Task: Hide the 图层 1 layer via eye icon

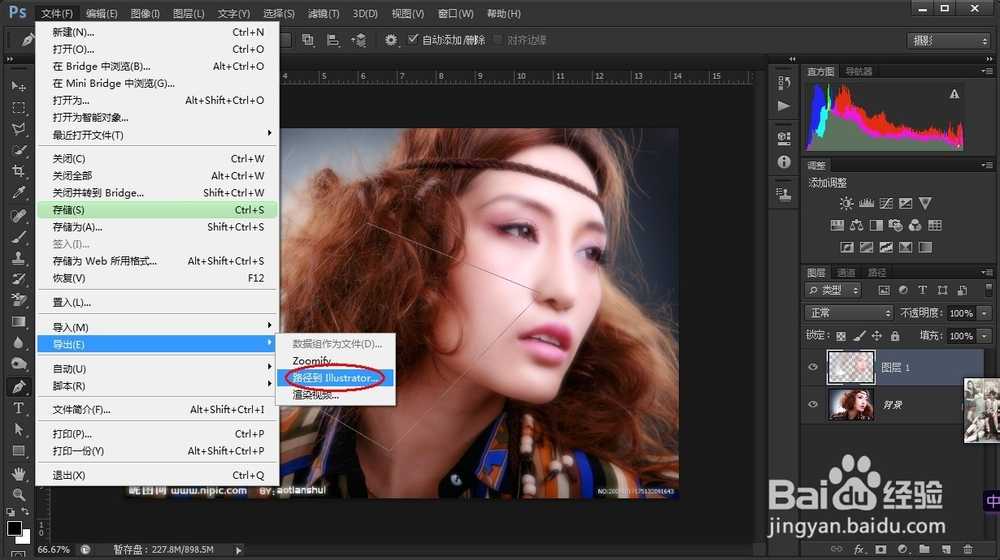Action: point(813,368)
